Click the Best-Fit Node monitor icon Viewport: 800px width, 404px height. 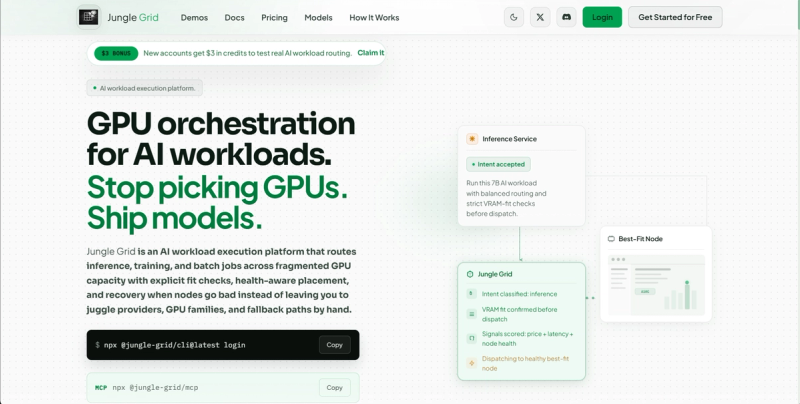611,239
